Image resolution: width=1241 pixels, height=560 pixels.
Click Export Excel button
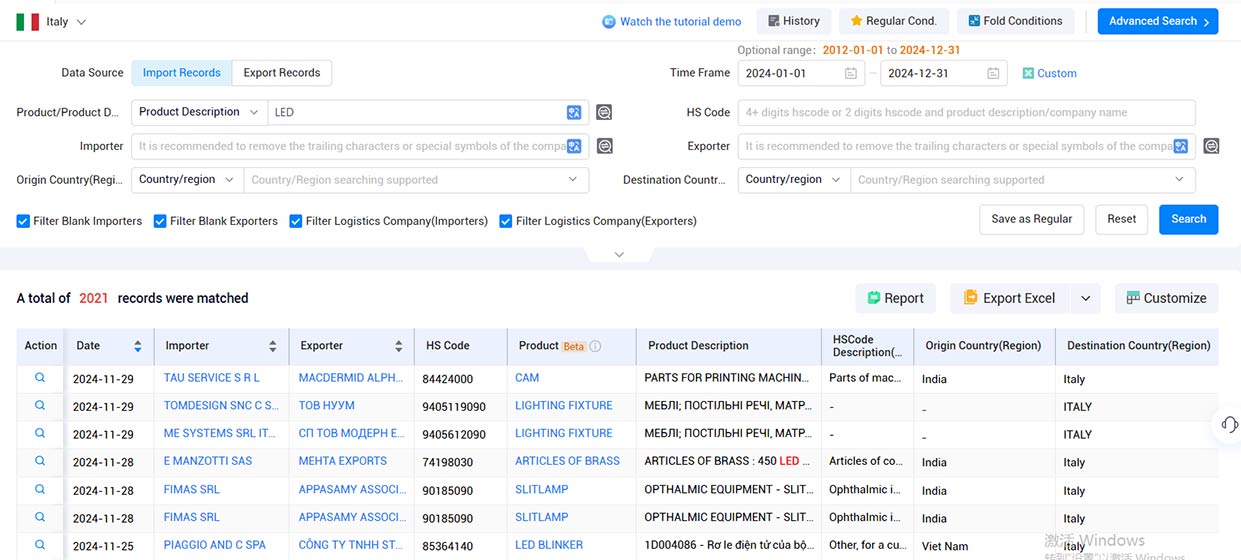click(x=1008, y=298)
